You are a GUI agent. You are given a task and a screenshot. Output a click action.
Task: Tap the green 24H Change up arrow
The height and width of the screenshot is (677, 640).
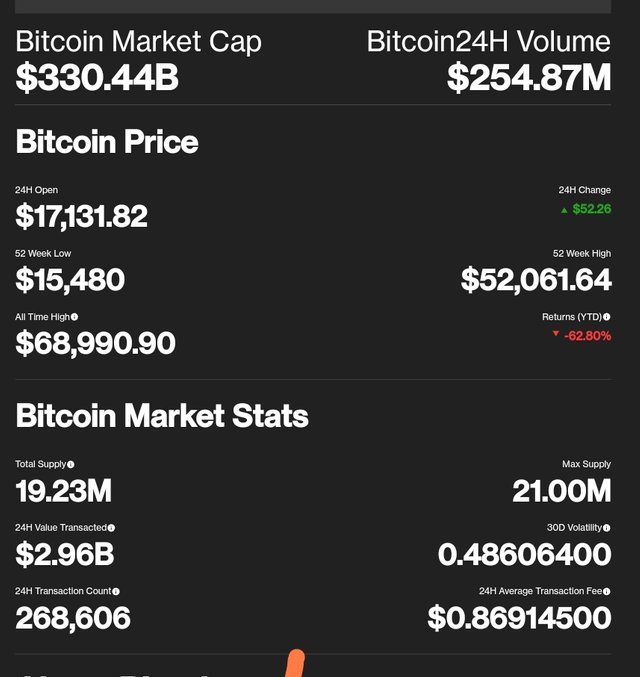564,210
